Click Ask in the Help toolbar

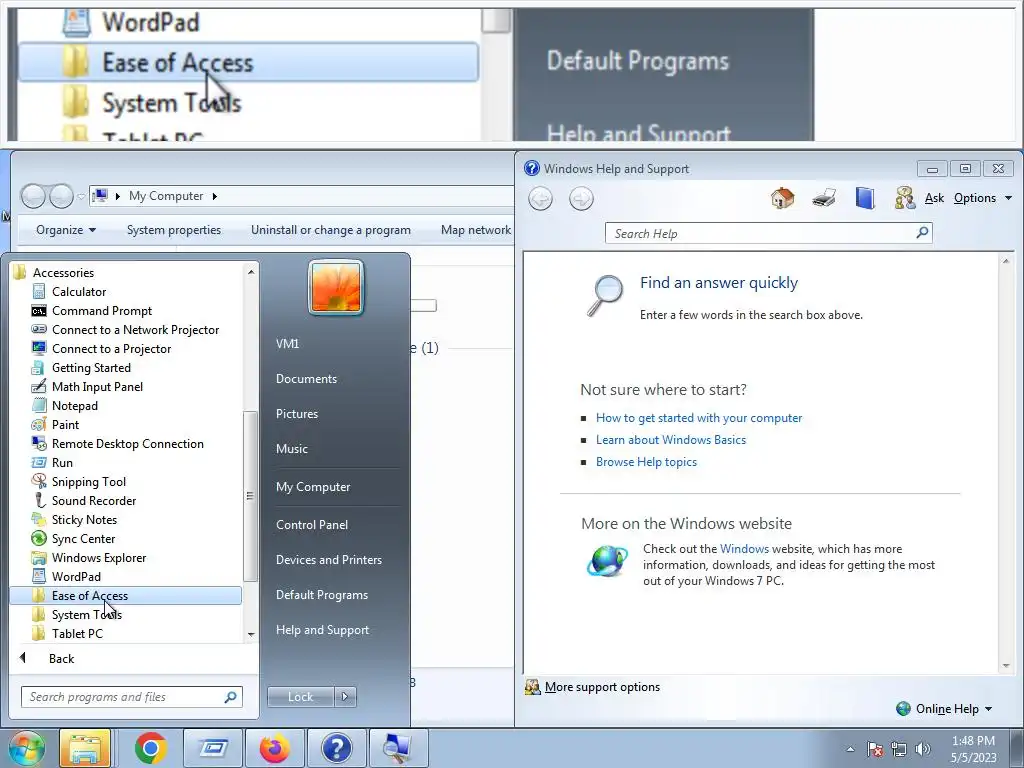click(x=934, y=198)
